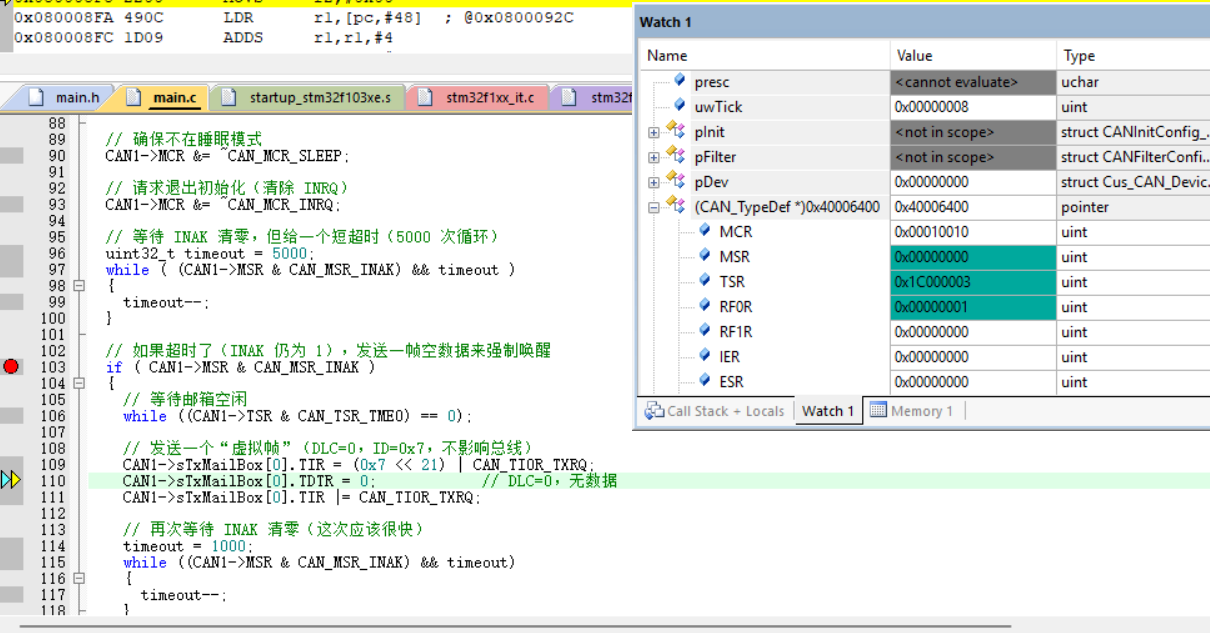Click the MCR member icon
The width and height of the screenshot is (1210, 633).
coord(703,231)
